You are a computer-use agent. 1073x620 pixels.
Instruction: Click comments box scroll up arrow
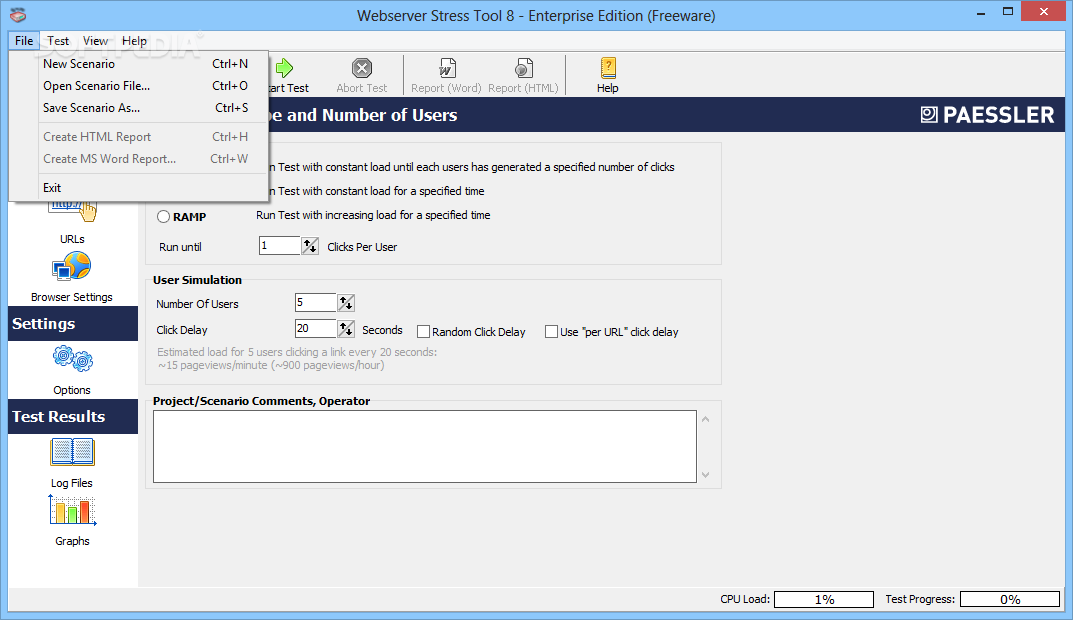pyautogui.click(x=706, y=419)
